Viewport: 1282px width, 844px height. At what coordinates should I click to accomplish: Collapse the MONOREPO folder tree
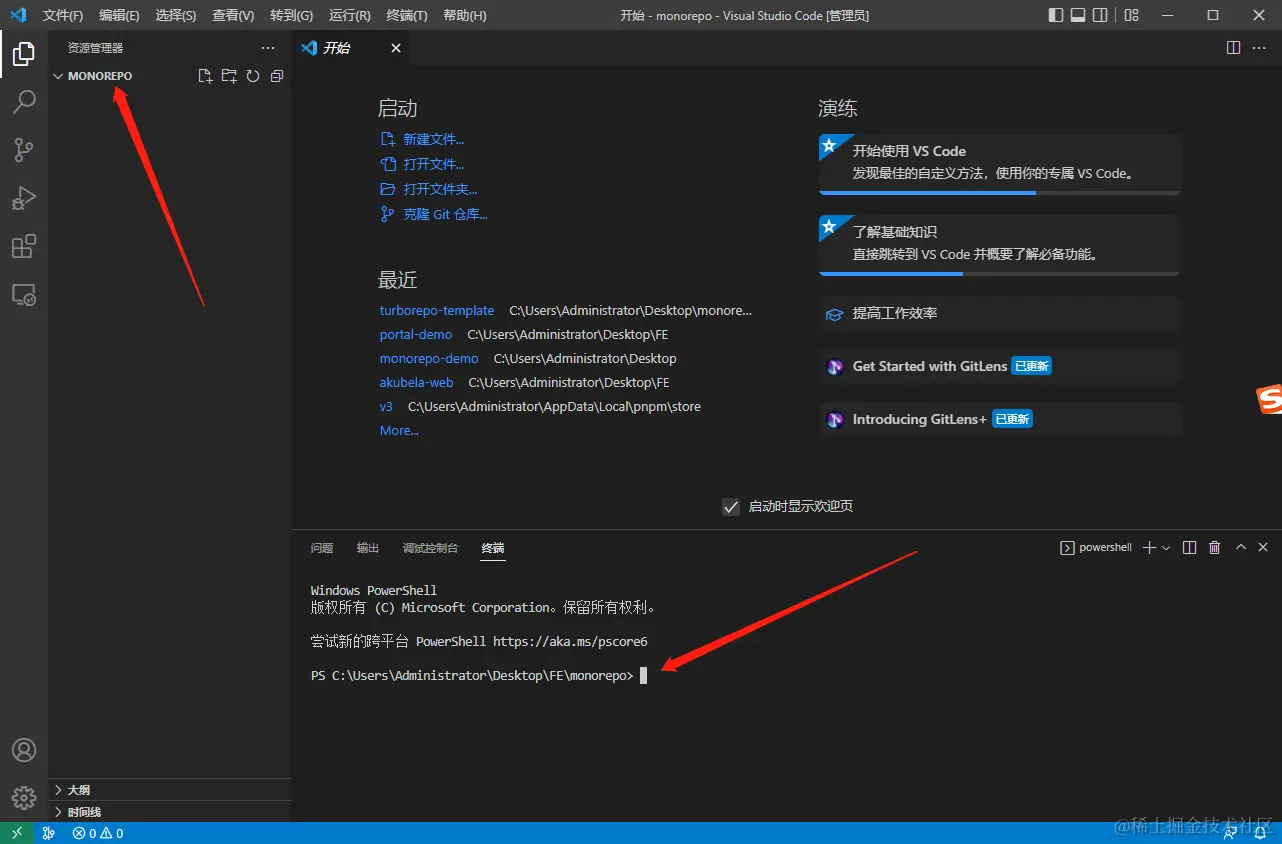(x=58, y=75)
